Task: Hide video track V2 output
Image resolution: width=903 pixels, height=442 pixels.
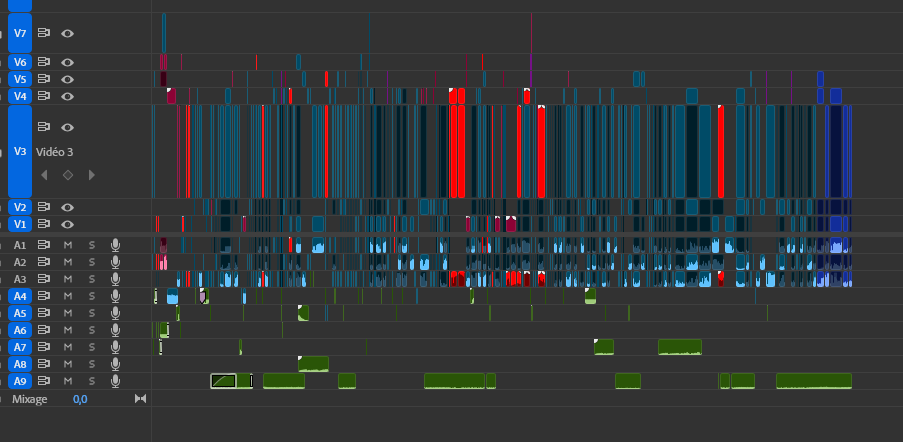Action: pos(67,207)
